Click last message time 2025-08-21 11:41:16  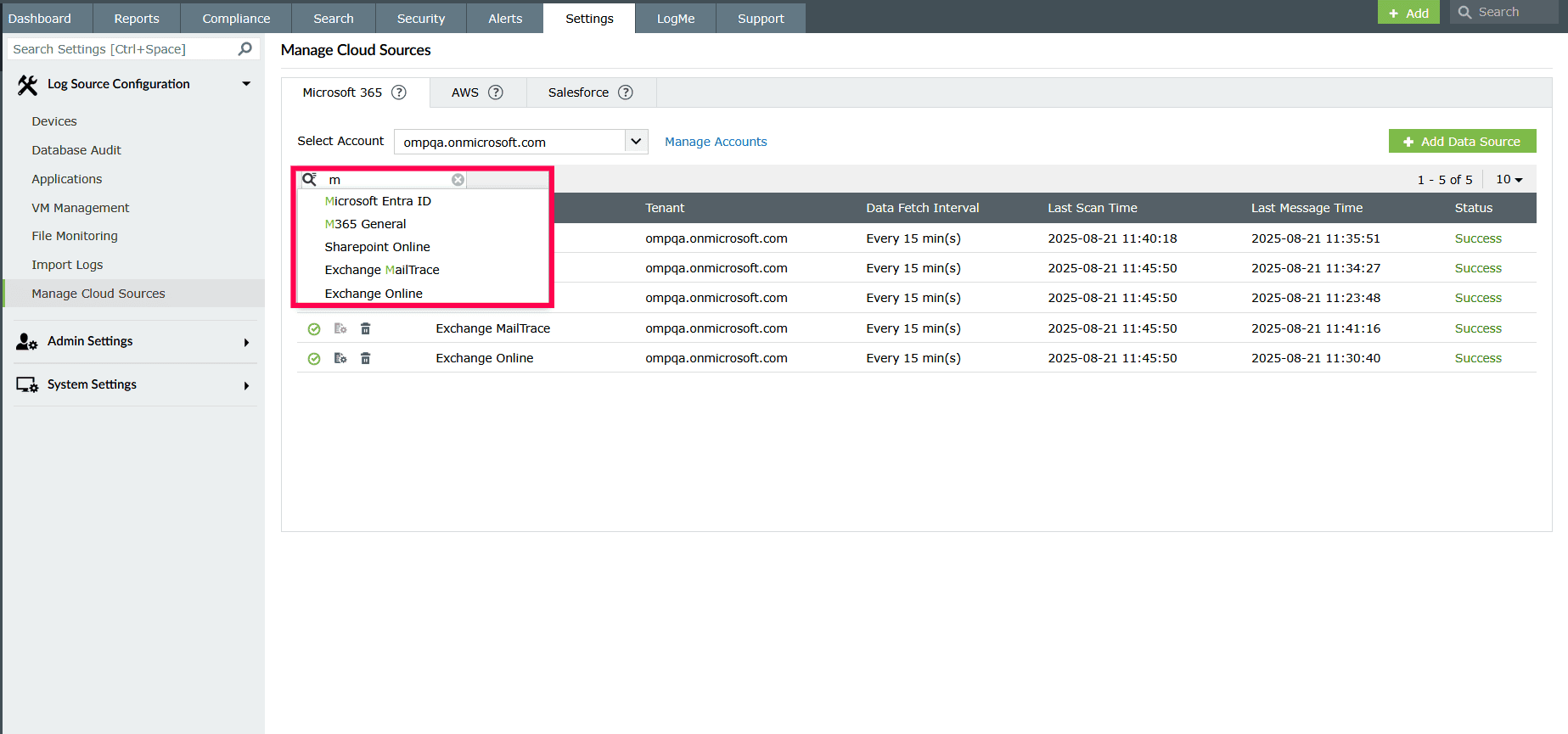click(1316, 328)
